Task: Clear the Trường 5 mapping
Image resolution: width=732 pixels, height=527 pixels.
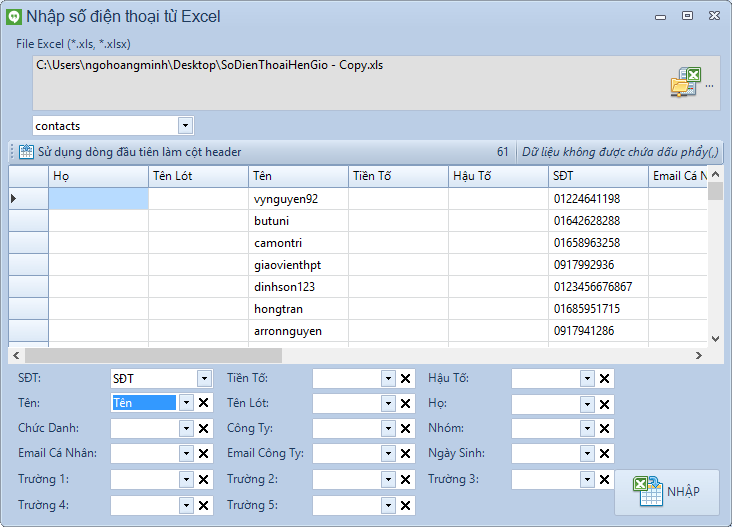Action: click(406, 505)
